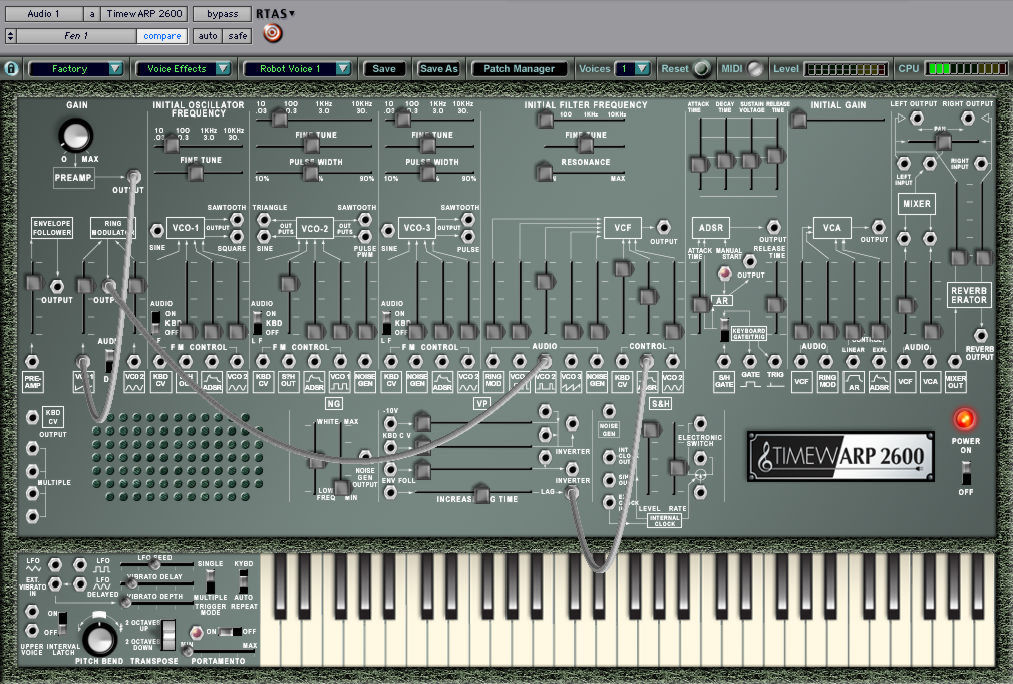Click the safe button
This screenshot has height=684, width=1013.
click(238, 36)
